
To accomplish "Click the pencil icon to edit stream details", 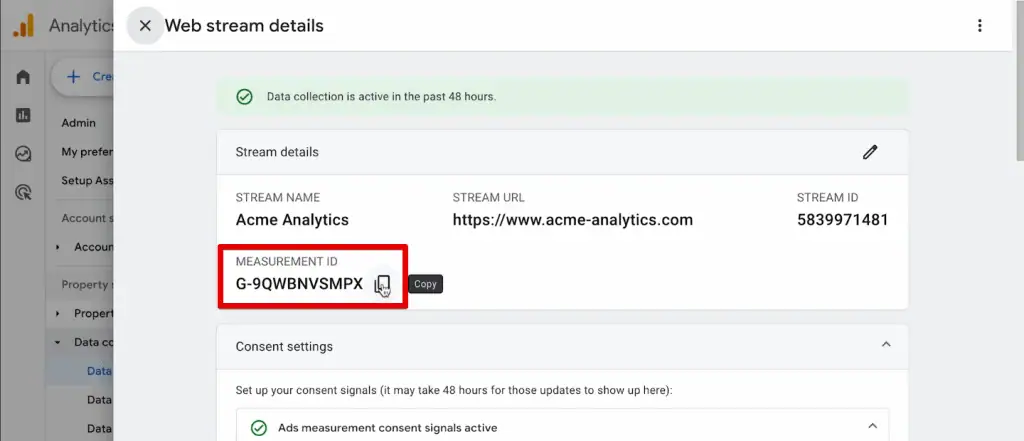I will tap(870, 152).
